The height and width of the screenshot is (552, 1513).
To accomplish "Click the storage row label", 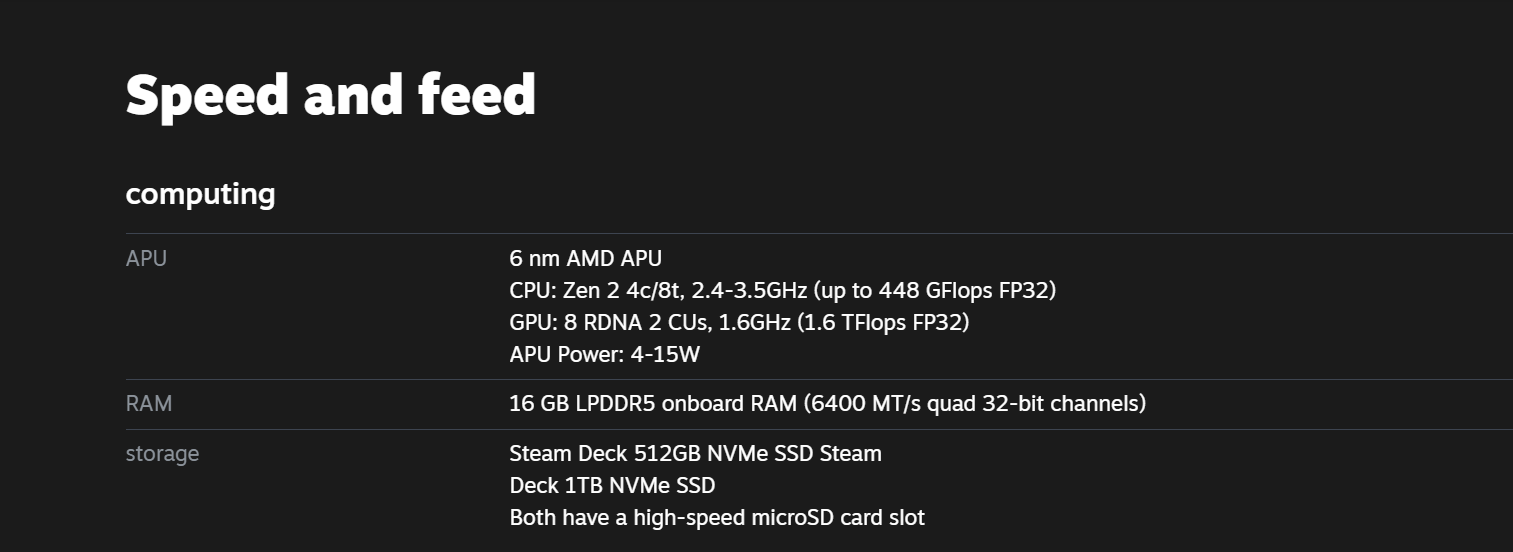I will (162, 453).
